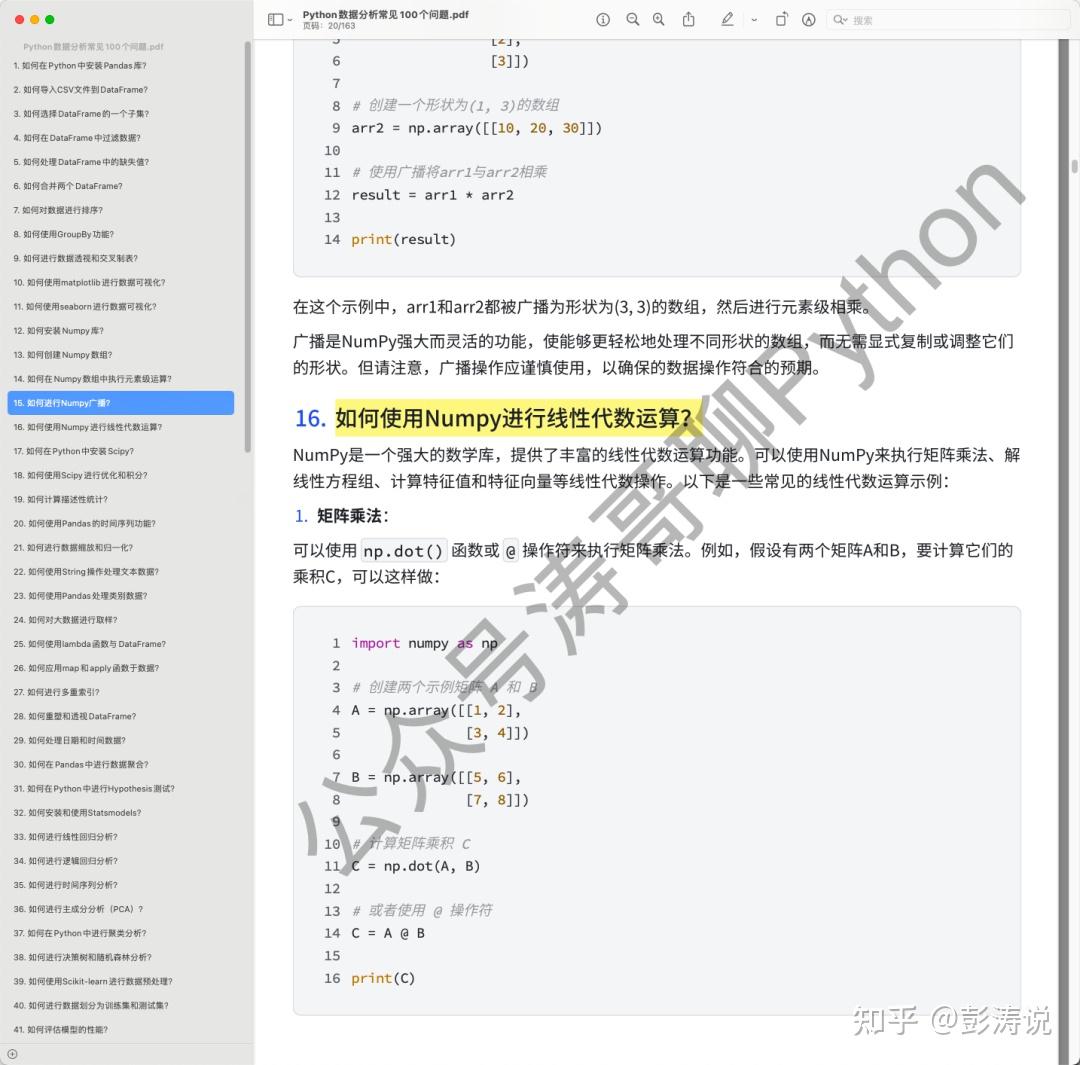Open outline item 1 如何在Python中安装Pandas库

(80, 65)
